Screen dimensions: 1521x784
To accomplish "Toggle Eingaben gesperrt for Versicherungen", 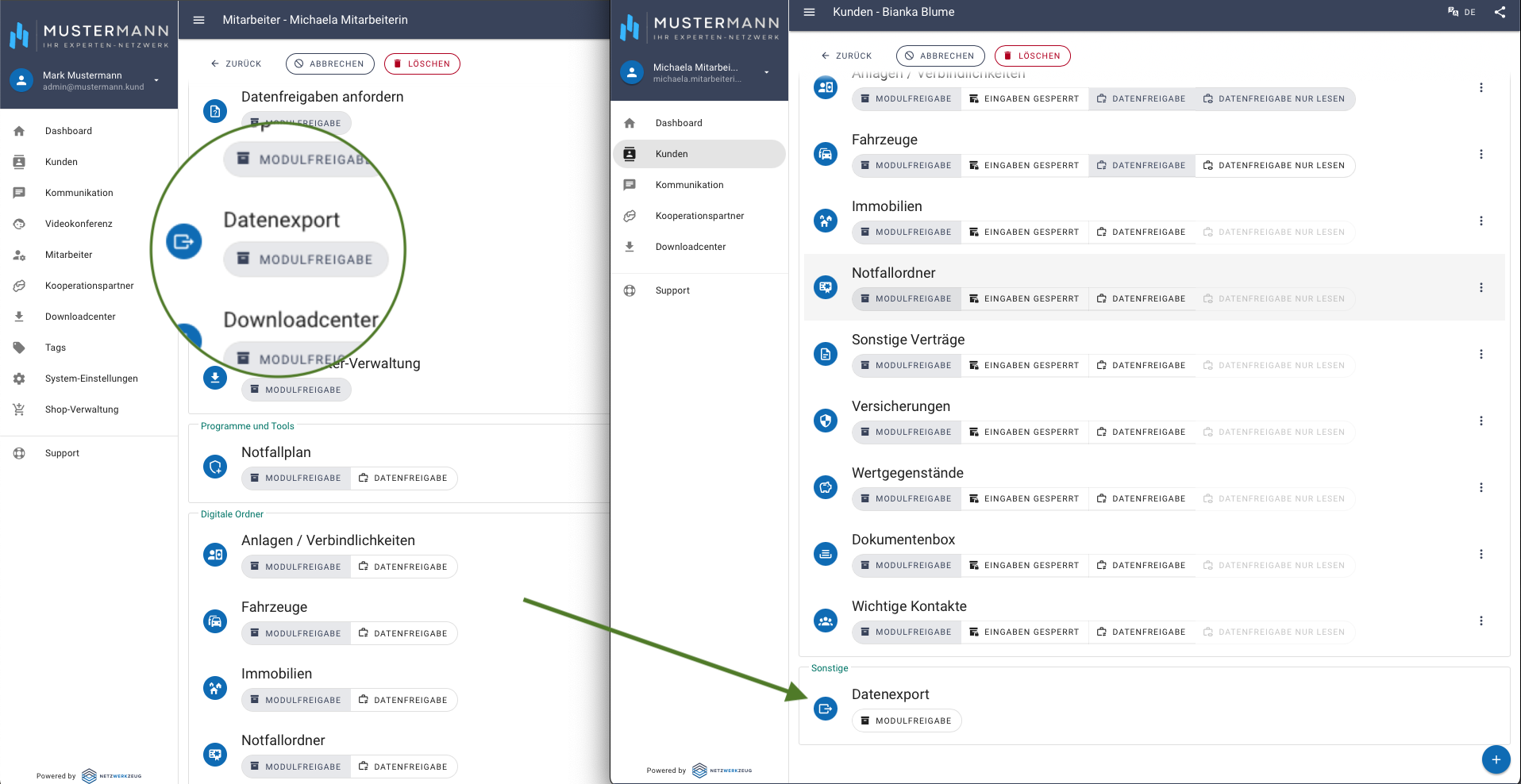I will pos(1024,432).
